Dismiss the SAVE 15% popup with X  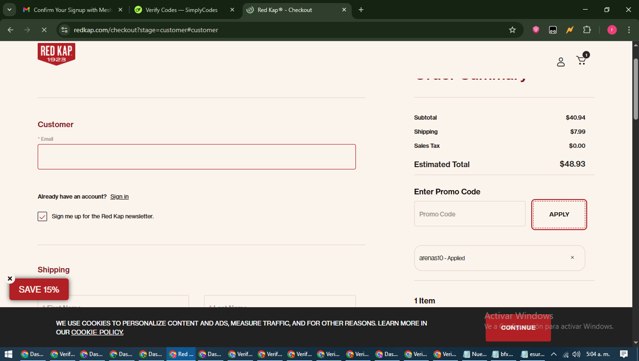(x=10, y=279)
